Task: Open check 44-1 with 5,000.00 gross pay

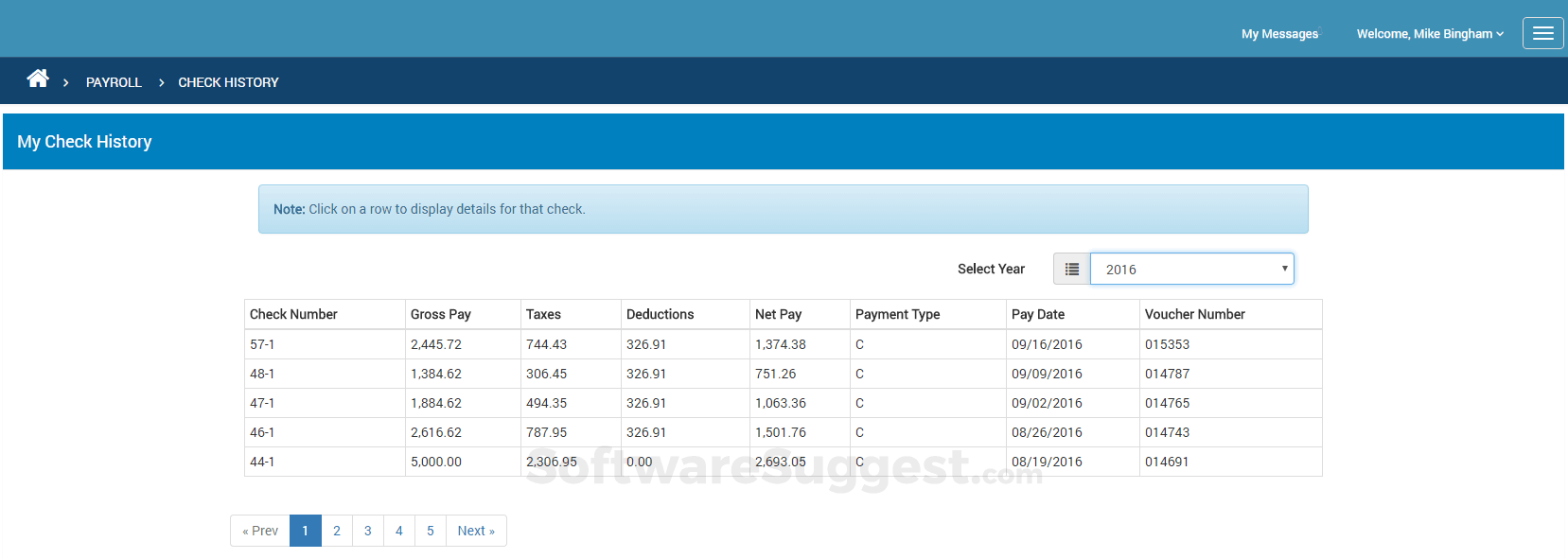Action: point(262,462)
